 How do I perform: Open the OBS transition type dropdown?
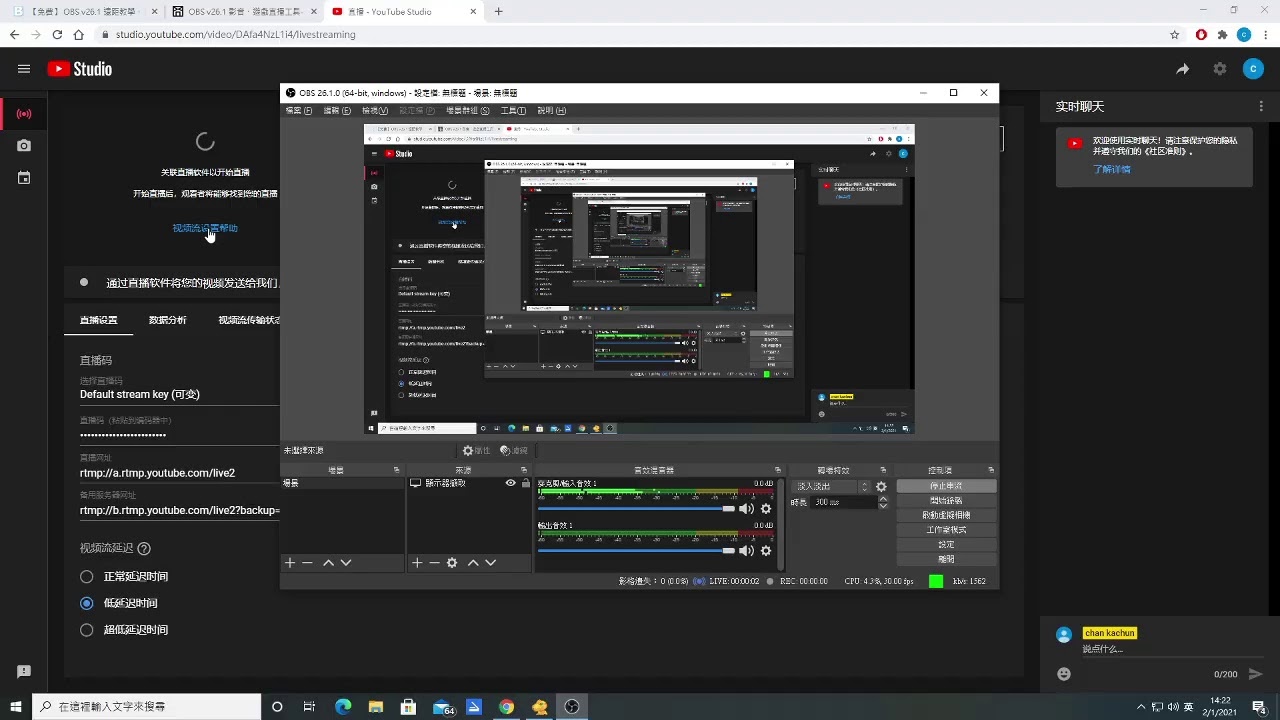tap(831, 487)
